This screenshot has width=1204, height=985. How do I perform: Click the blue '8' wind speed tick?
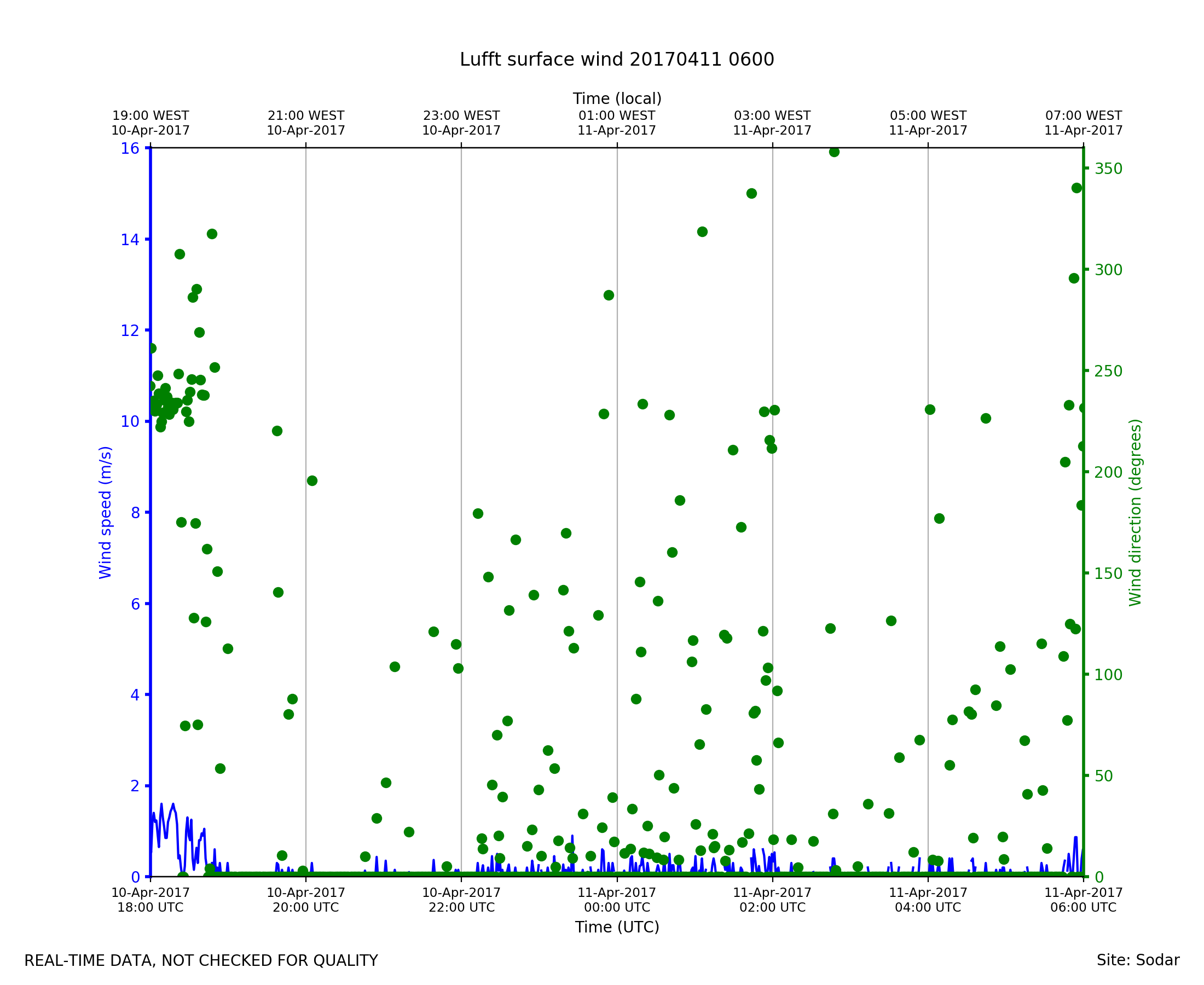[135, 513]
